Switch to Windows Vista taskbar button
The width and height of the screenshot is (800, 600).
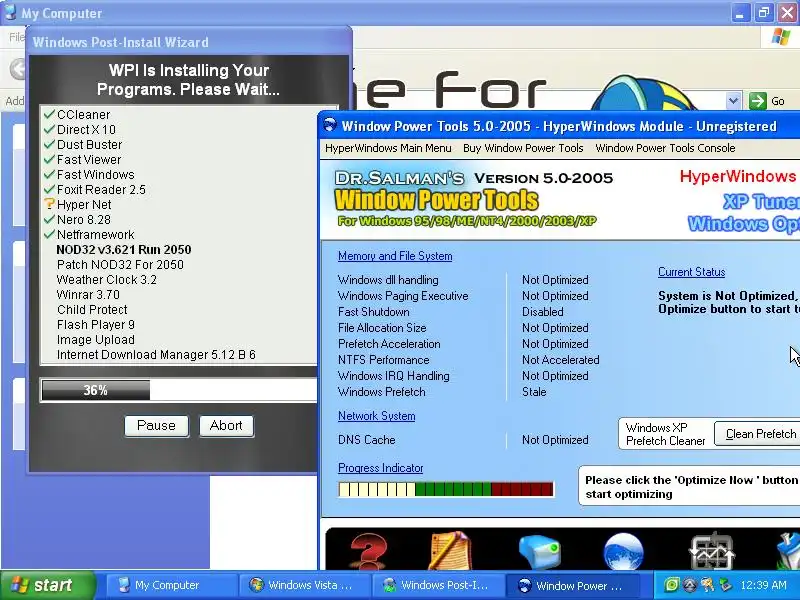(x=305, y=585)
